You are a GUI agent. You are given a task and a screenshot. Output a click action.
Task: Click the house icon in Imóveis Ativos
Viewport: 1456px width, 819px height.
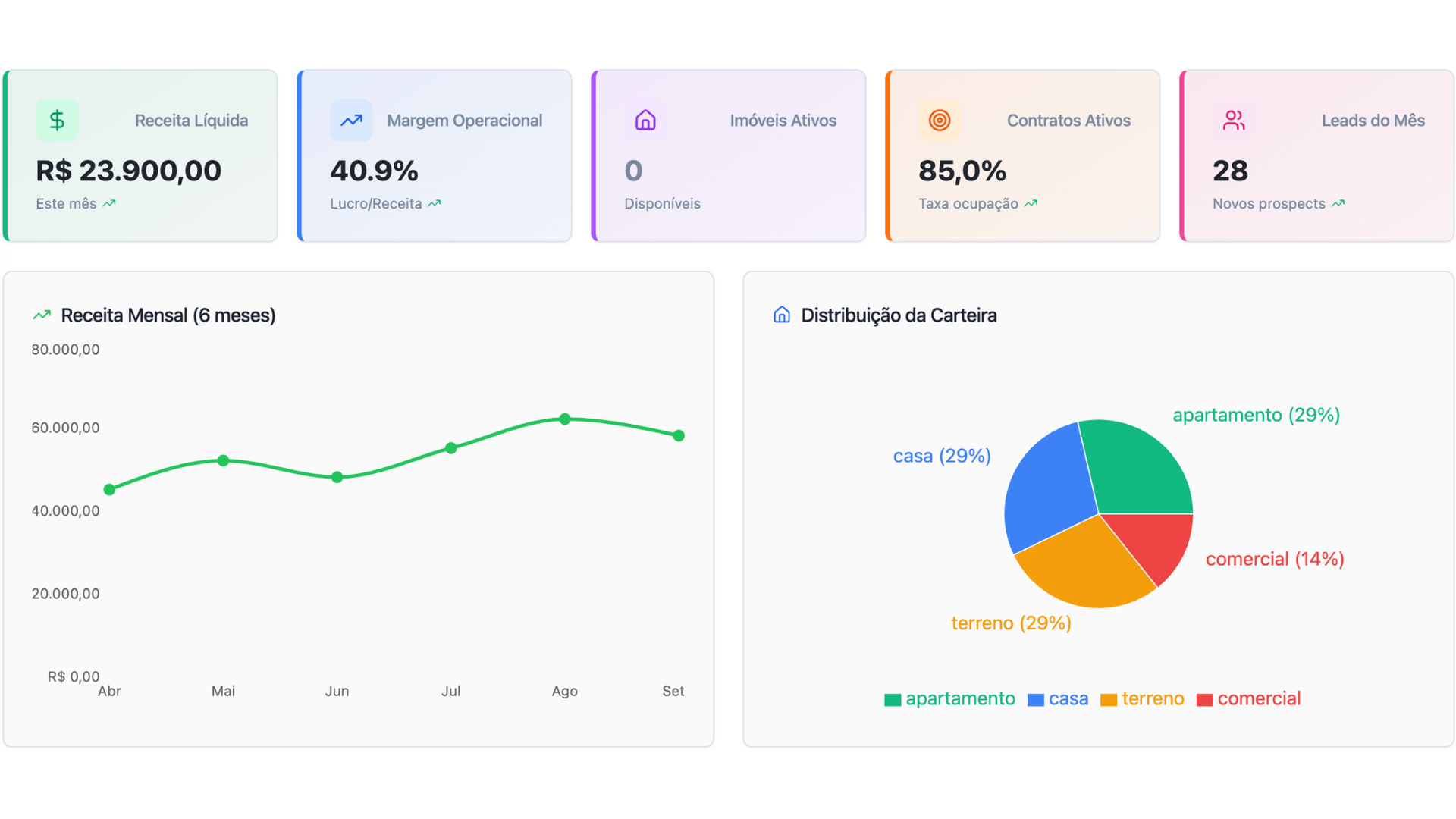pyautogui.click(x=645, y=120)
